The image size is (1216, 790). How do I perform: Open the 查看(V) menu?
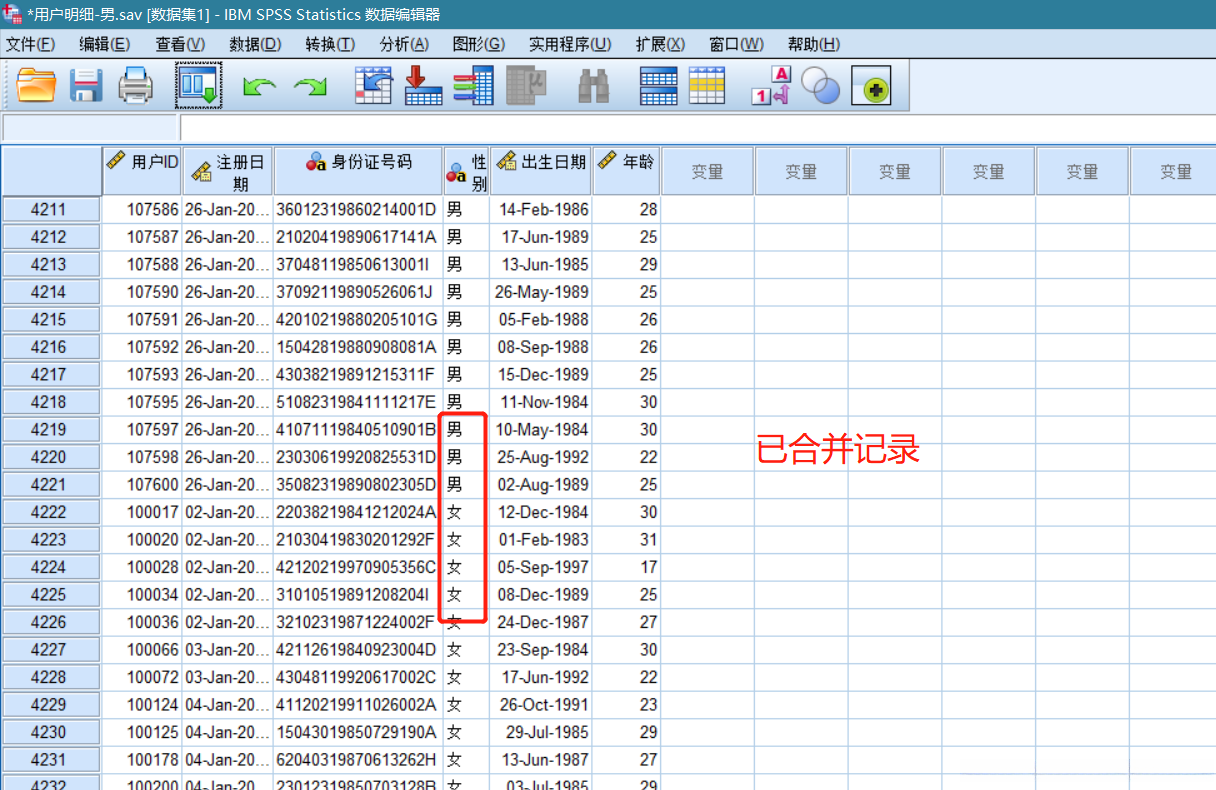[x=180, y=44]
